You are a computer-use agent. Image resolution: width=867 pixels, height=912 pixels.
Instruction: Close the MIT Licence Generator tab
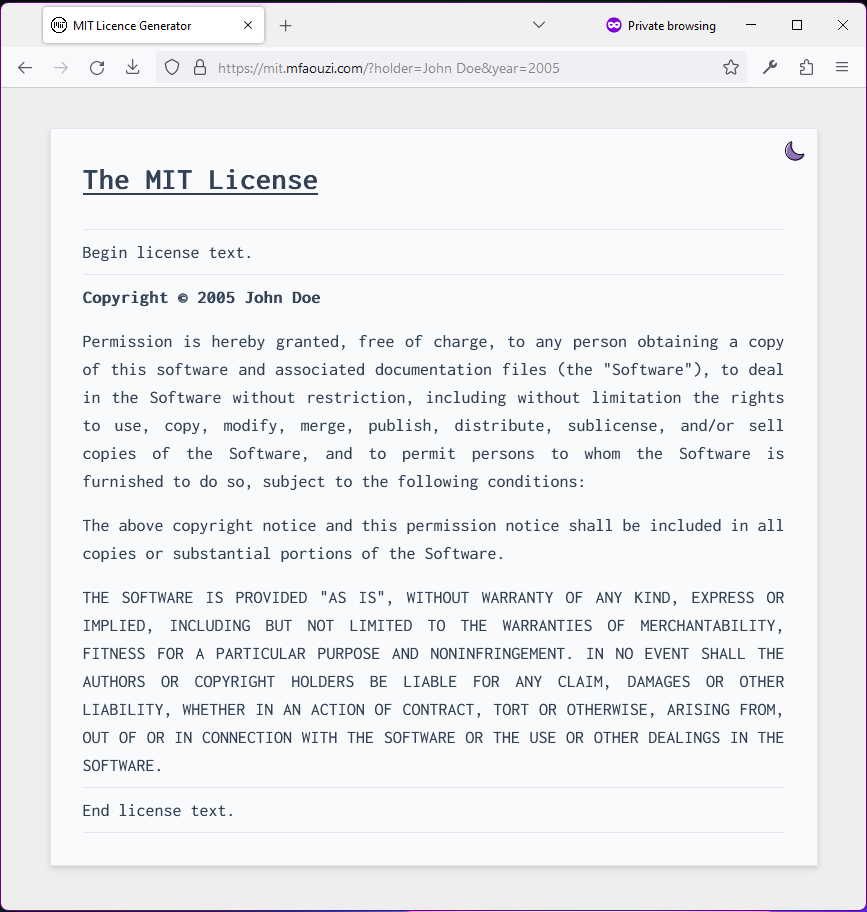(x=248, y=26)
